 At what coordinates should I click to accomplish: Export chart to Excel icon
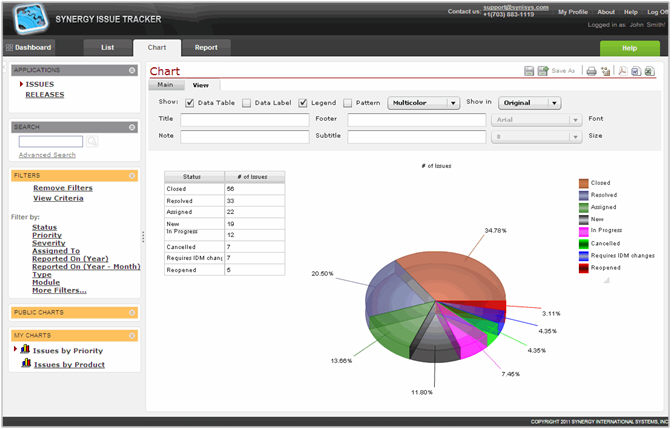[650, 71]
